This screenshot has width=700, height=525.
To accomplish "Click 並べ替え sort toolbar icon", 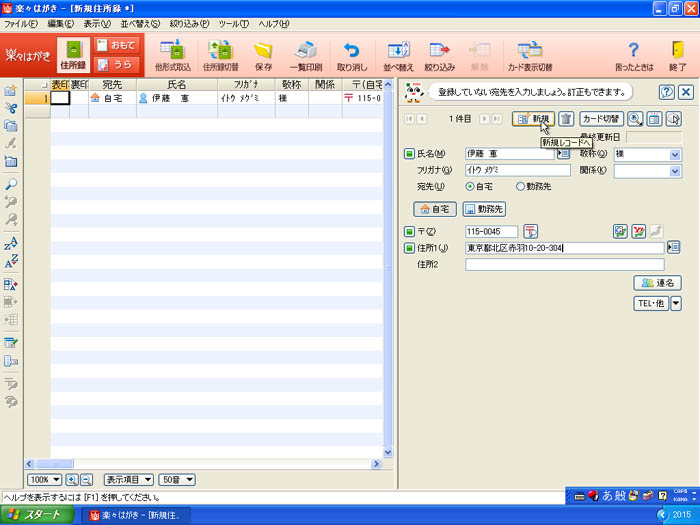I will tap(398, 55).
